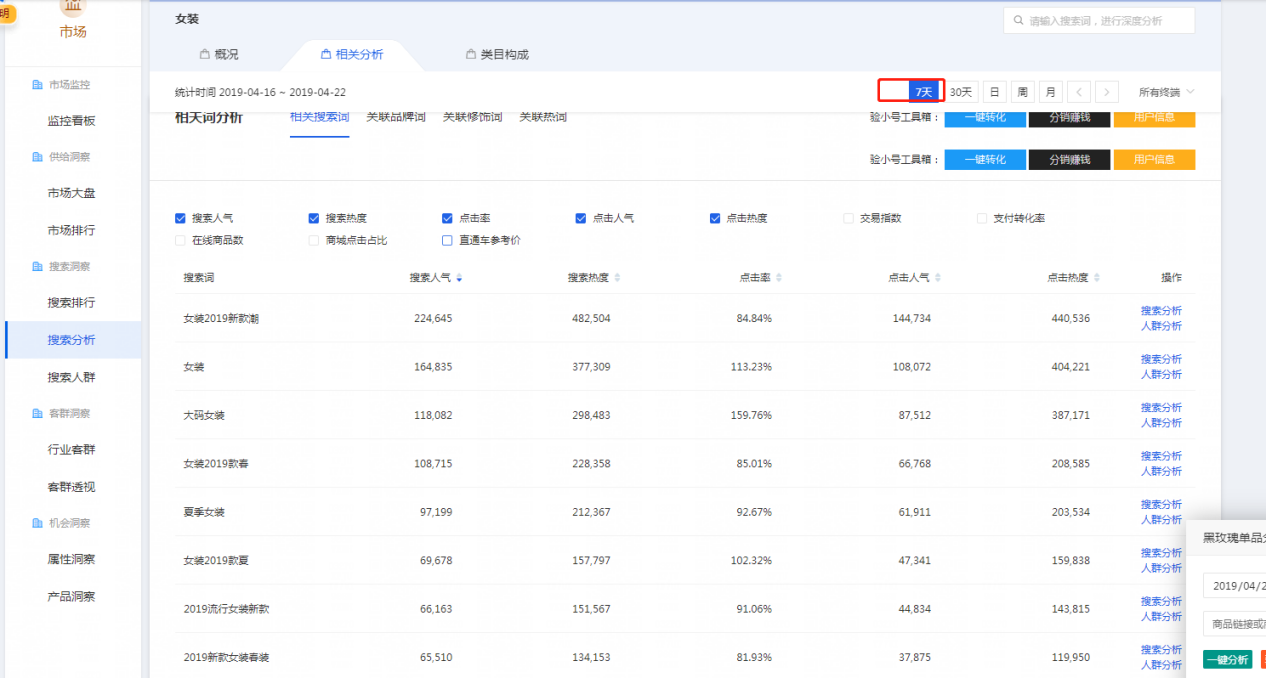Sort table by the 点击人气 column arrow
Viewport: 1266px width, 678px height.
(x=937, y=278)
